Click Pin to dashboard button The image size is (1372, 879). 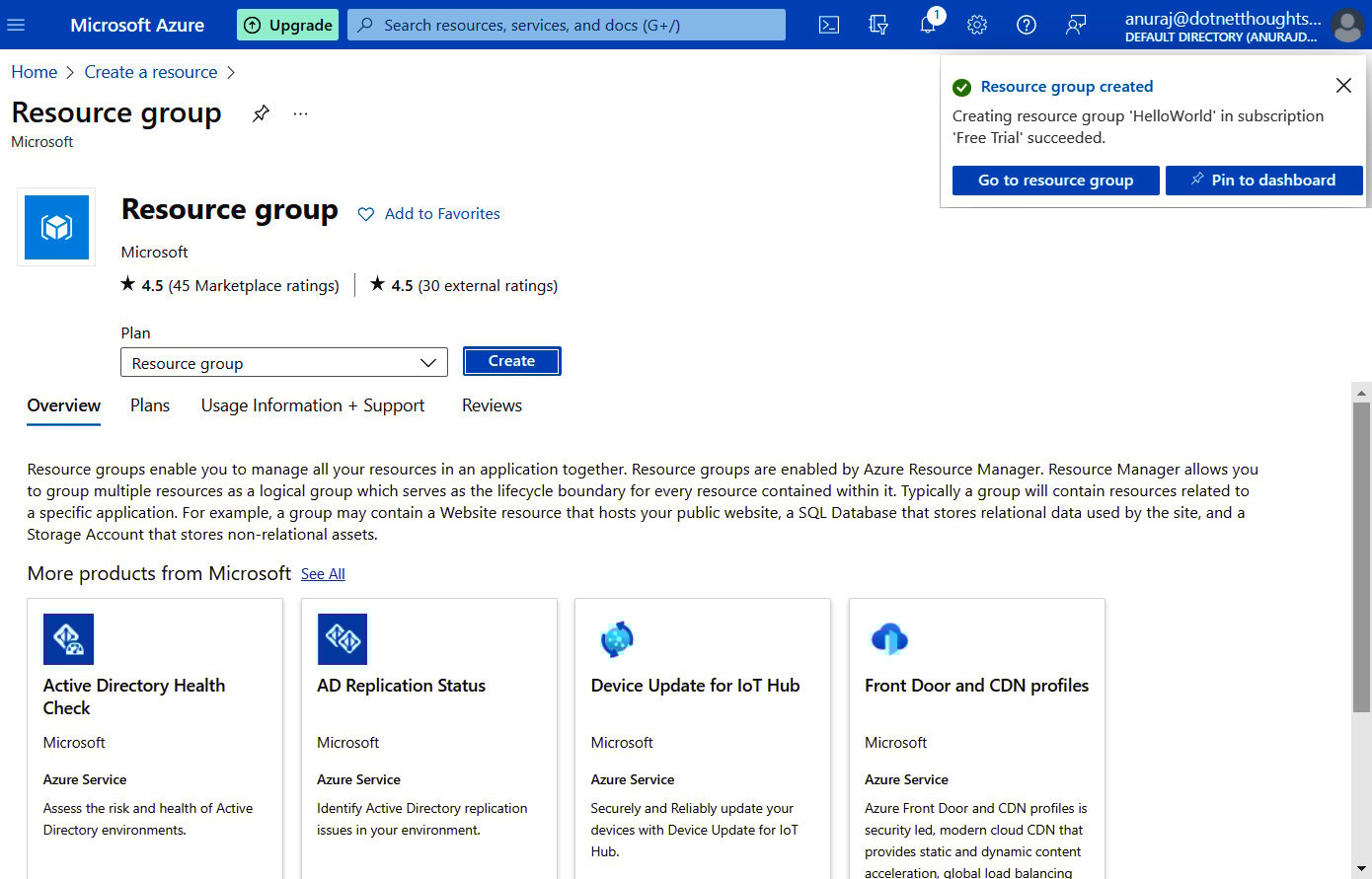[1263, 180]
